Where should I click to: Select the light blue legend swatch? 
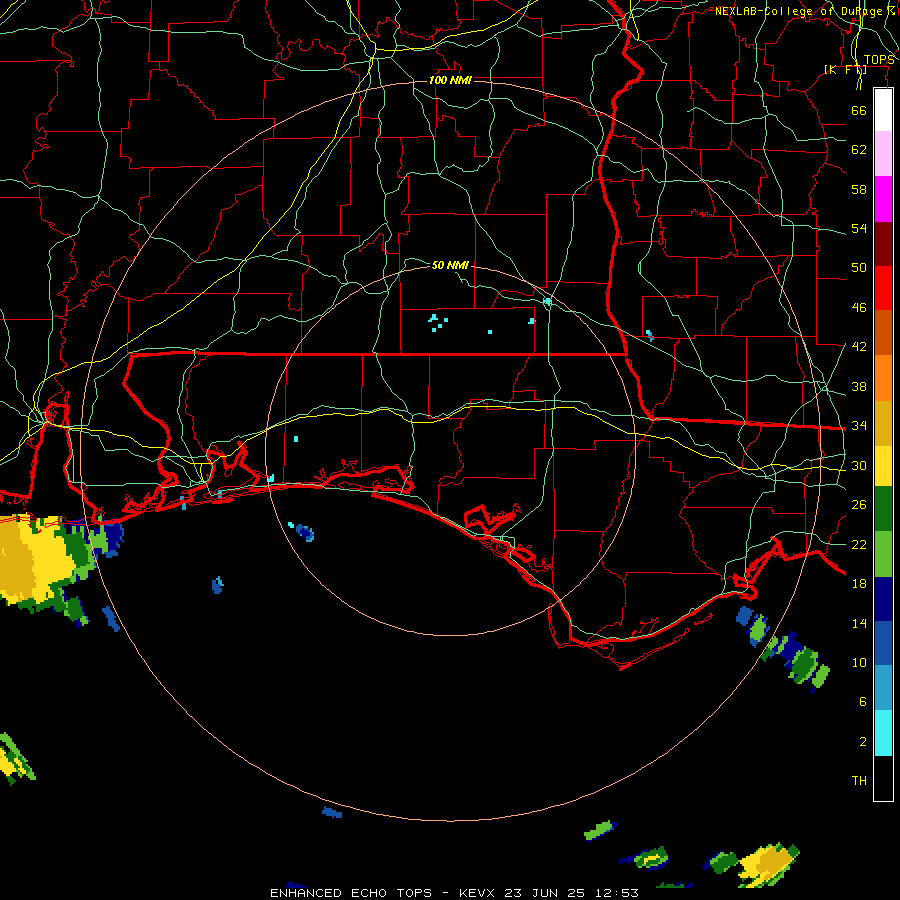(883, 688)
